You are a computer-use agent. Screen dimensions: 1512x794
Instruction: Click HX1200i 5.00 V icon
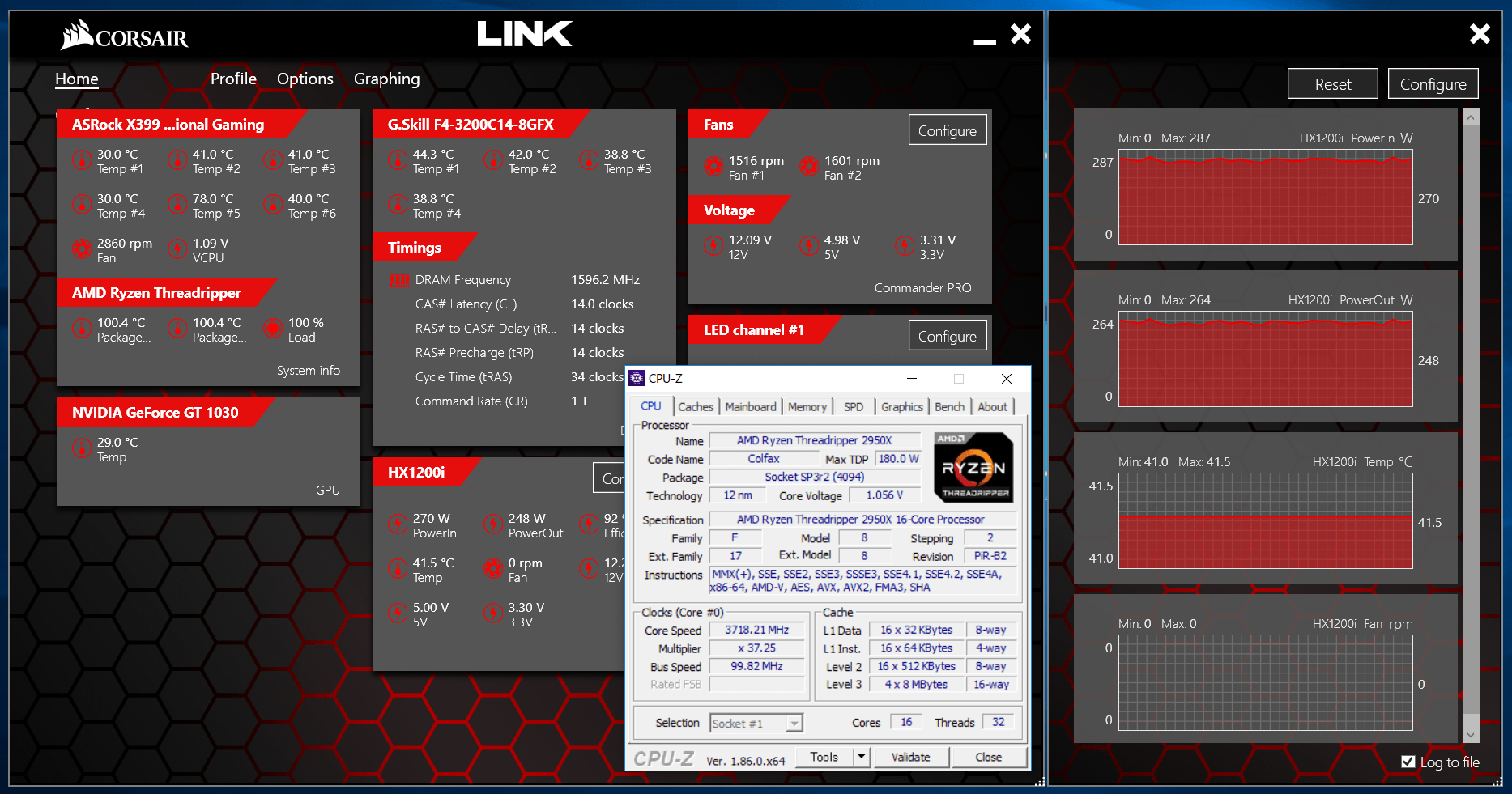(398, 614)
